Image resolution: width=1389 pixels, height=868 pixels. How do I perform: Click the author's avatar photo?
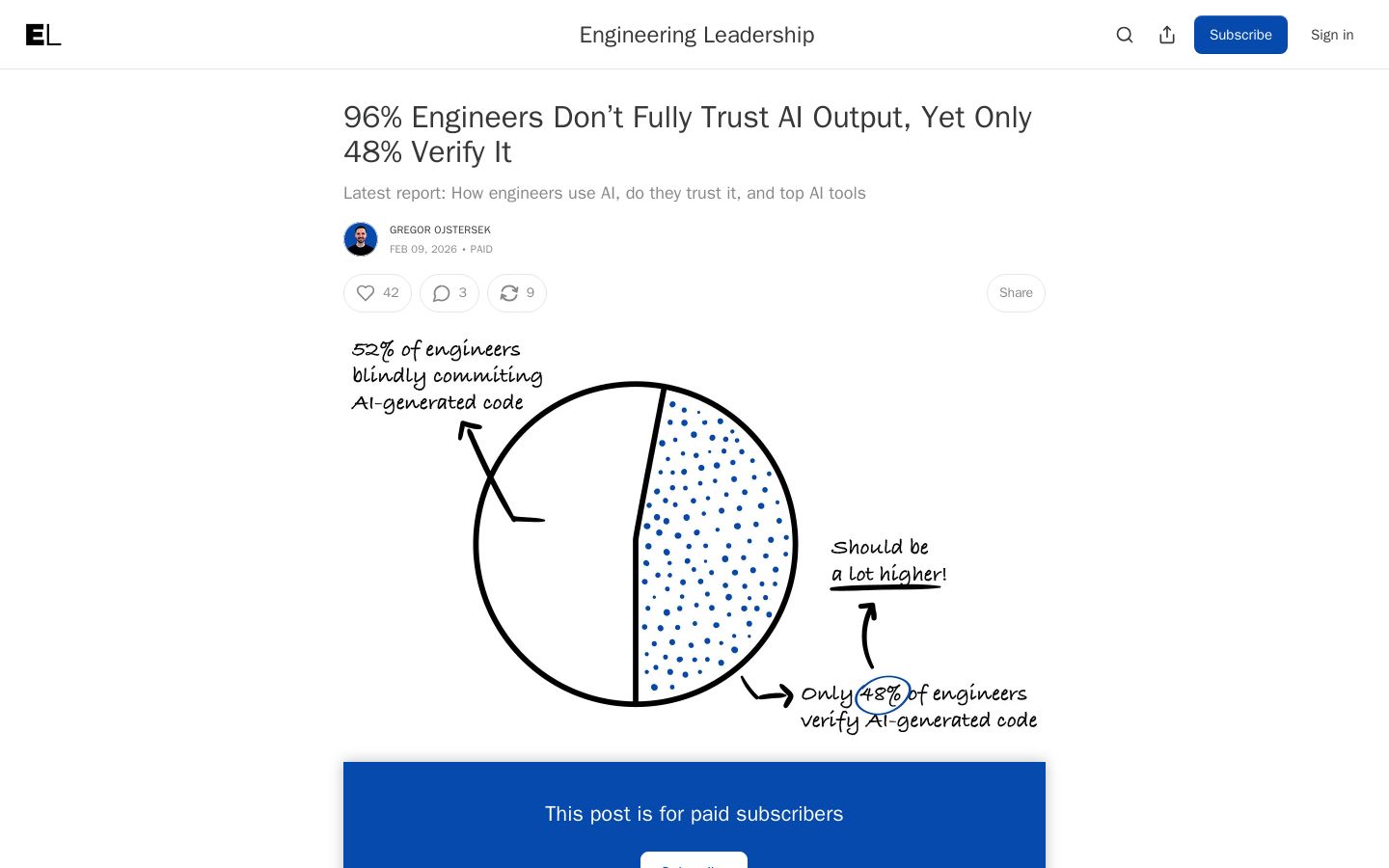[361, 239]
